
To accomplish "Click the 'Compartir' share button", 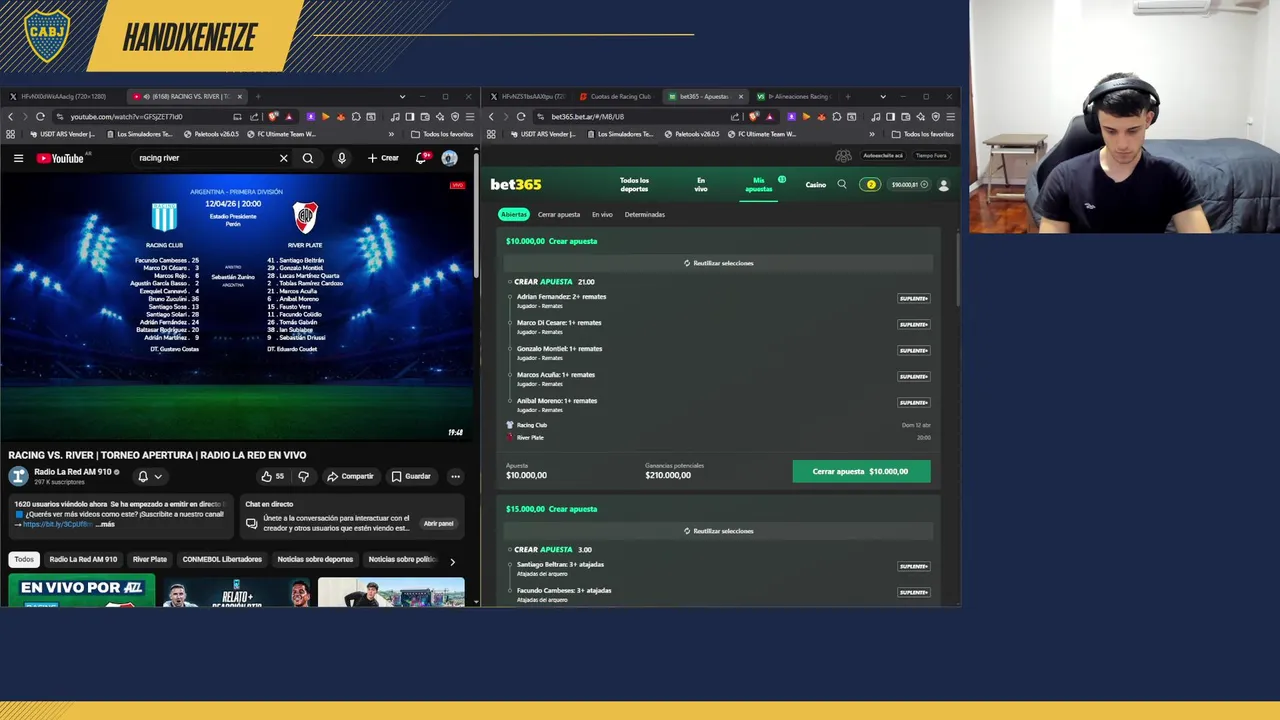I will point(350,476).
